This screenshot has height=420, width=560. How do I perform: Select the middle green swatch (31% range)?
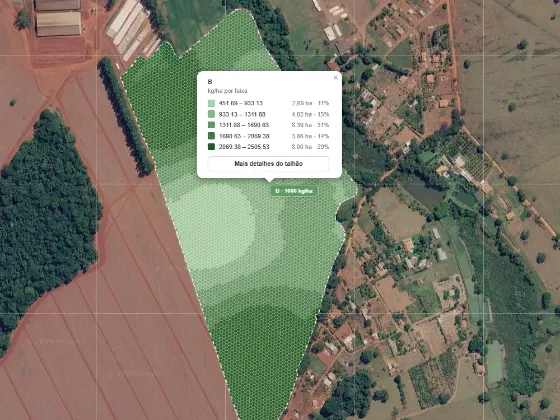(x=211, y=125)
